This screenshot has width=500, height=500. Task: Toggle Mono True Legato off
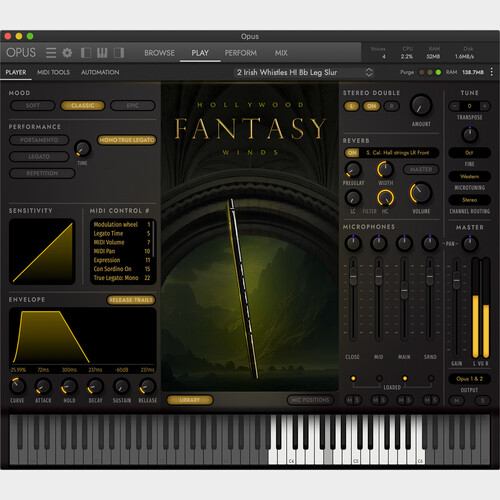(x=127, y=140)
